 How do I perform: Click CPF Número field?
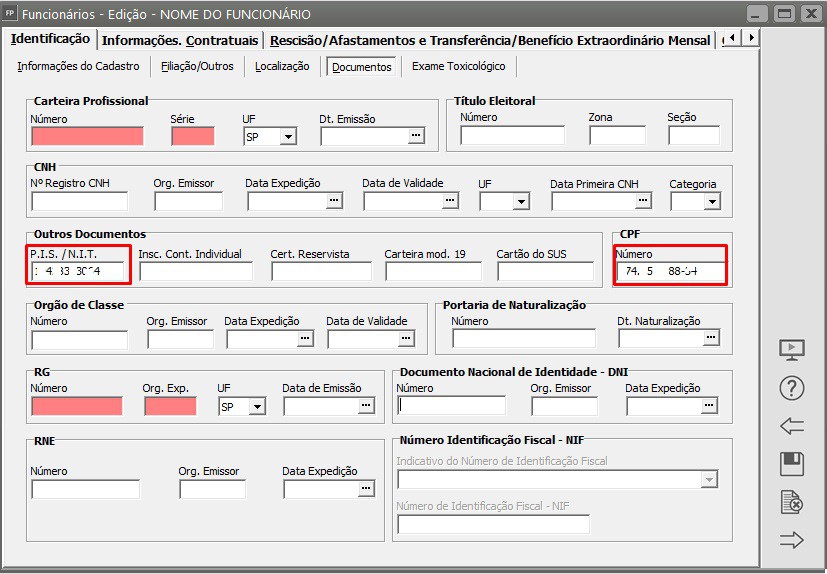(670, 272)
